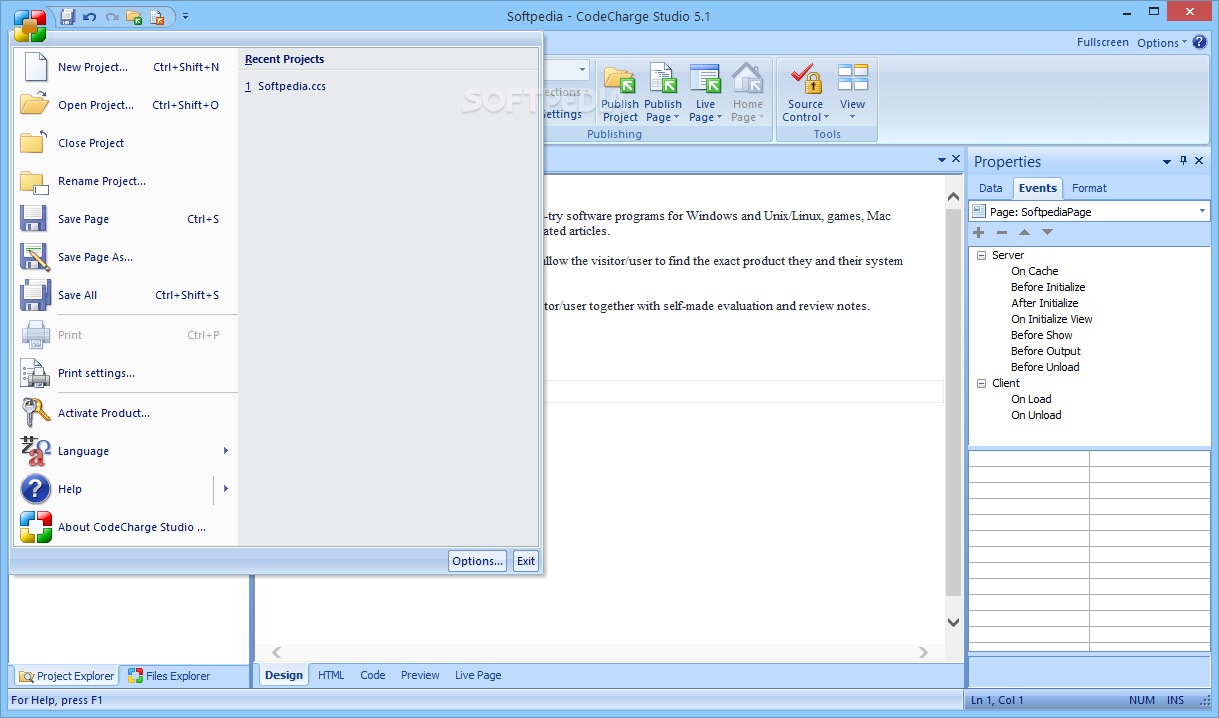Select Rename Project... entry
This screenshot has width=1219, height=718.
(126, 181)
